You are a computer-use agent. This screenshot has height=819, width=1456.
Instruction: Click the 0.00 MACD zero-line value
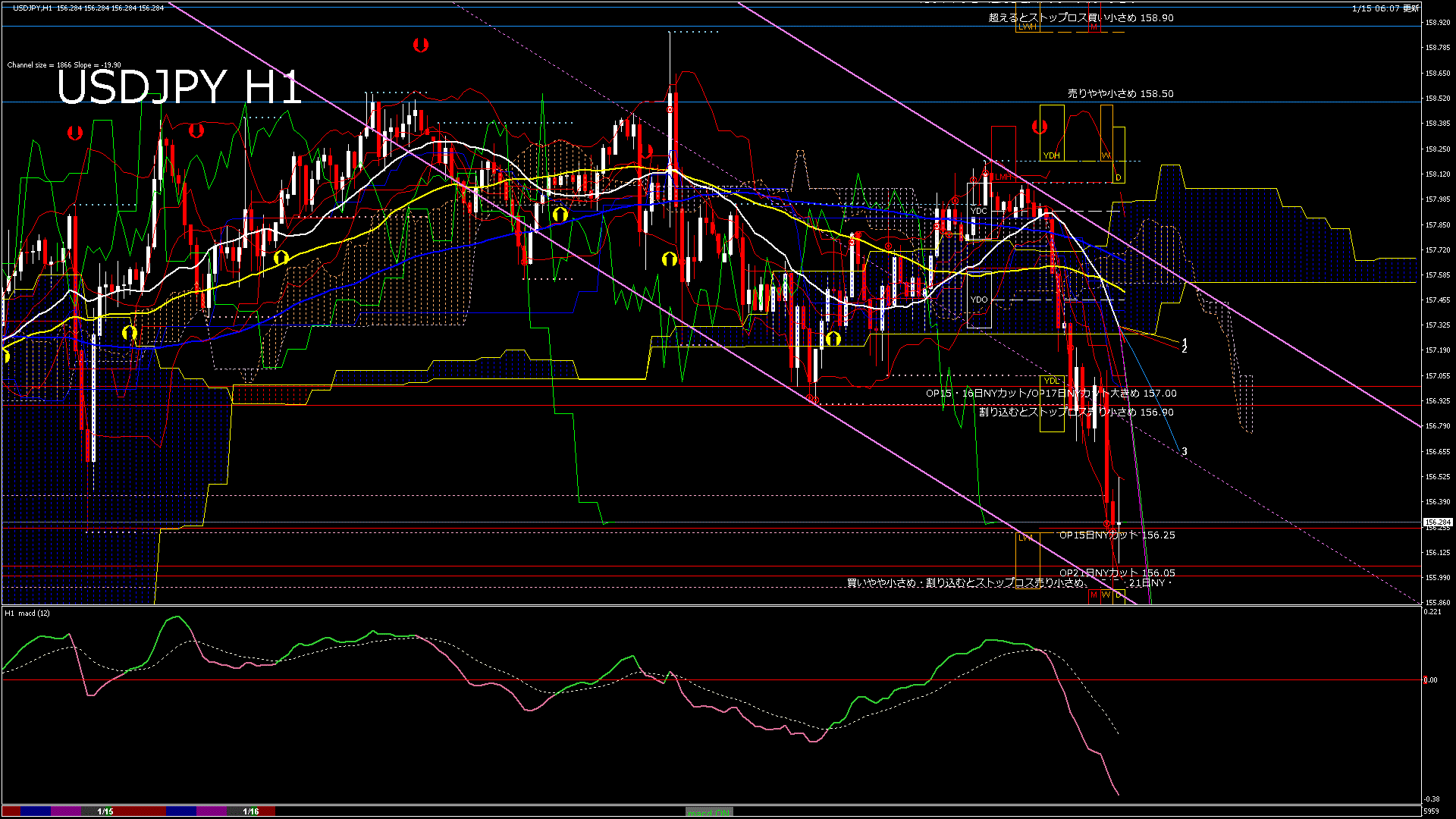tap(1430, 680)
